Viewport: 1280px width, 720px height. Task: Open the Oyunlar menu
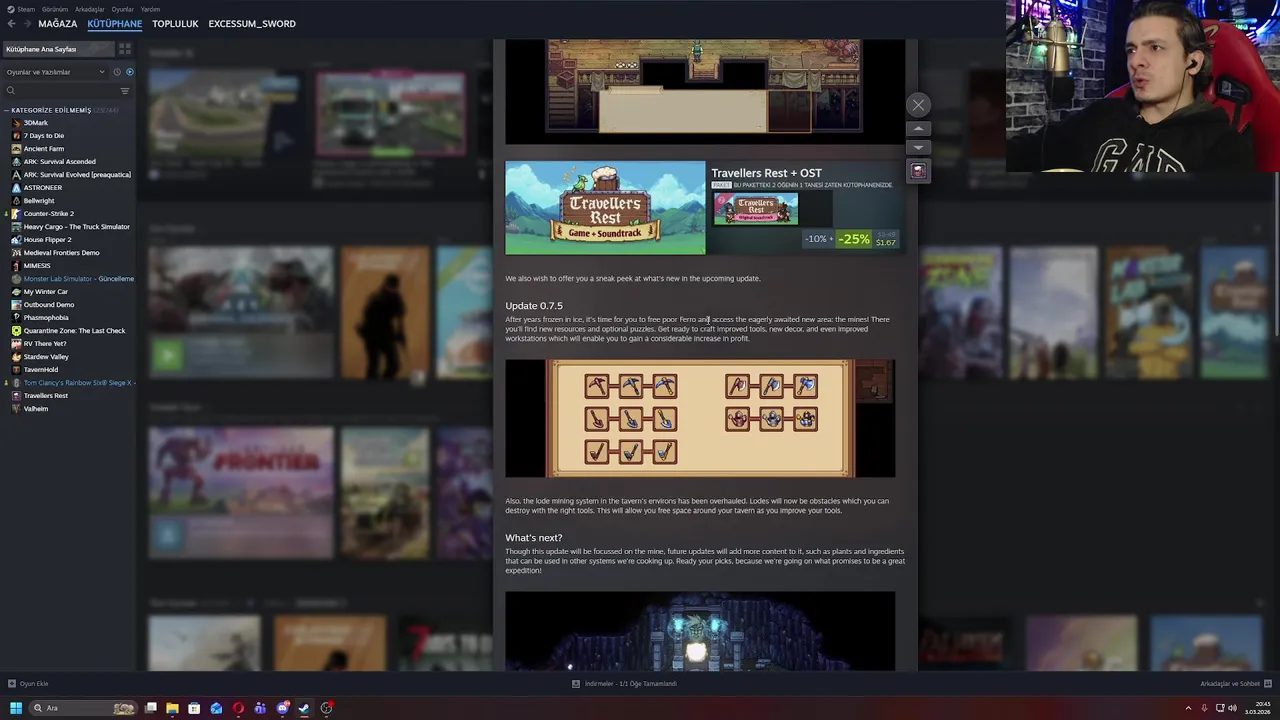click(122, 9)
